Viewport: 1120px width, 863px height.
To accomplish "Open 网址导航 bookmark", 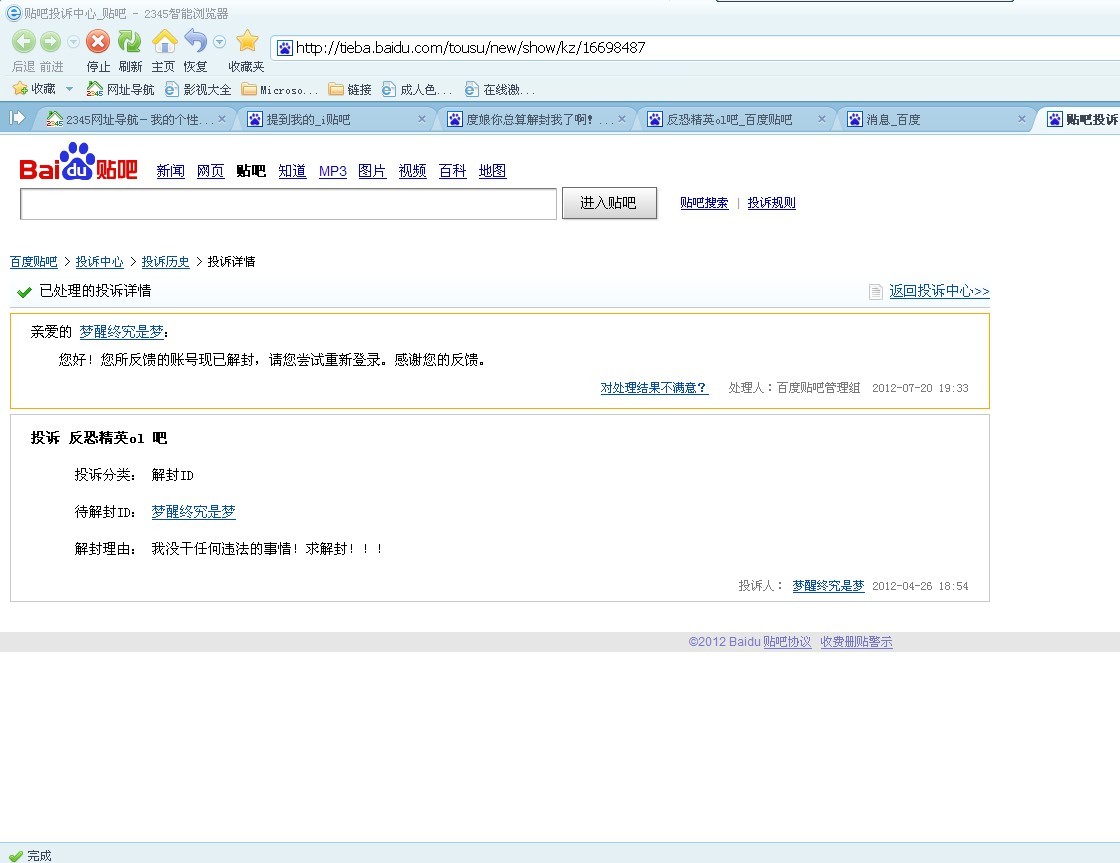I will tap(120, 89).
